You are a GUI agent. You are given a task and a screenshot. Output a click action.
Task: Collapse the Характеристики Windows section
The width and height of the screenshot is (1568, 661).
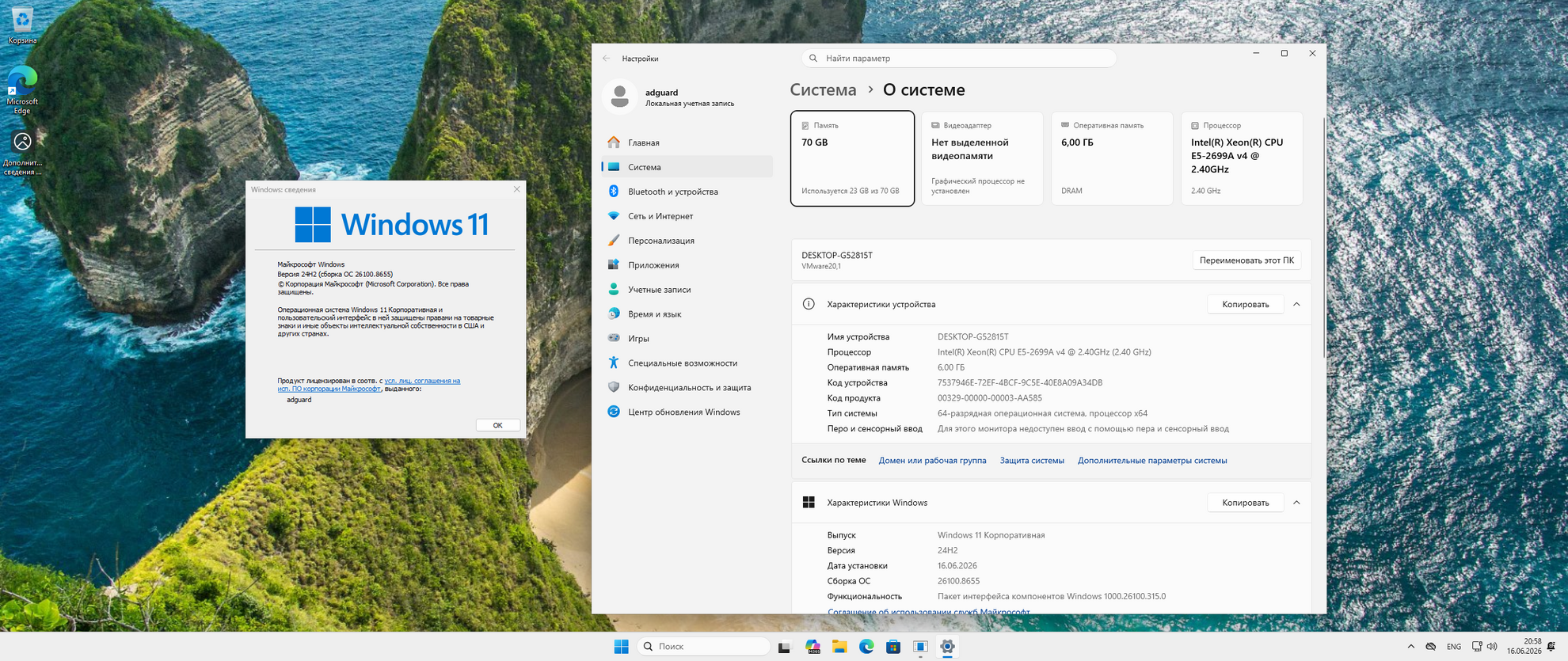pos(1296,503)
